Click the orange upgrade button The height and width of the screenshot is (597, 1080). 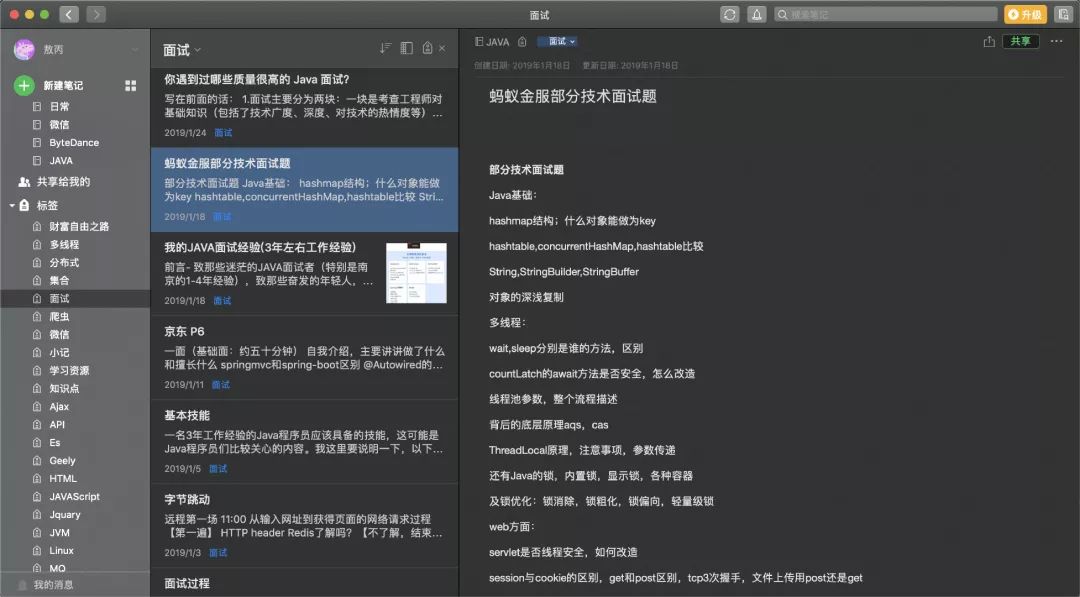pos(1026,14)
